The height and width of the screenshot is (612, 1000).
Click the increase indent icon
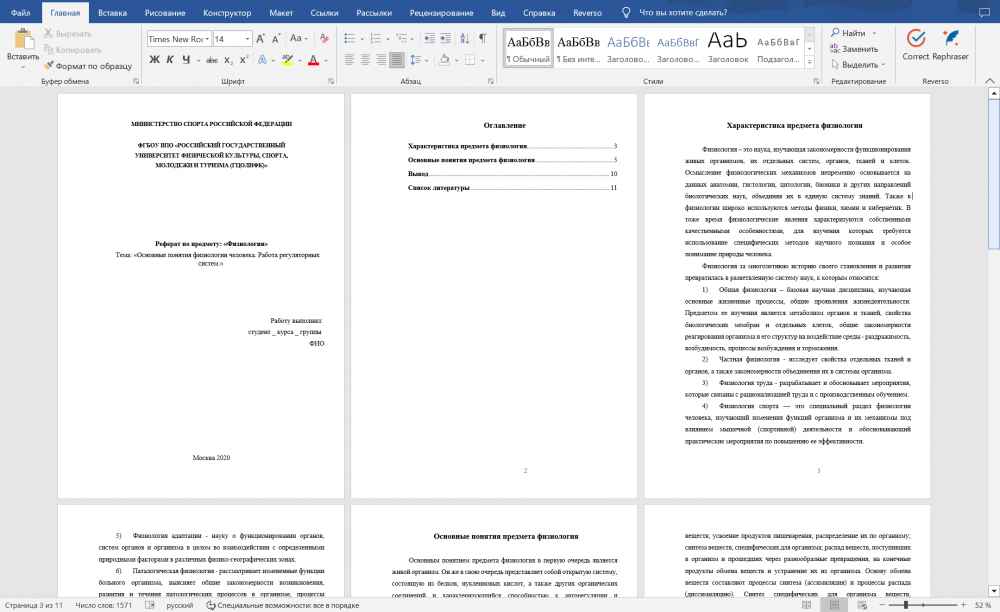point(445,39)
